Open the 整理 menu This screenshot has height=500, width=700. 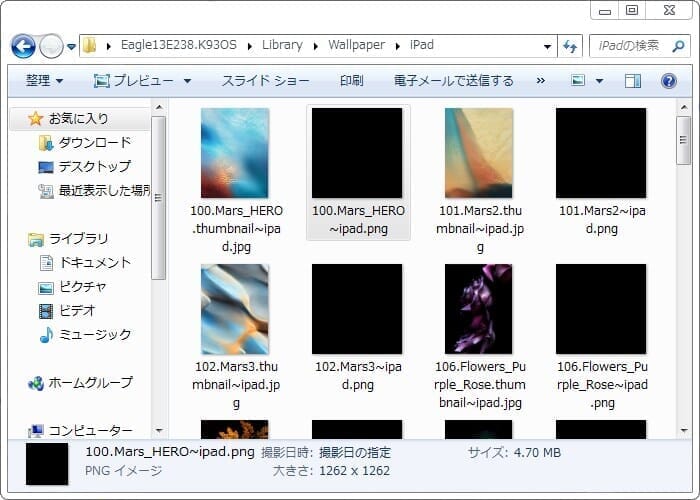[44, 81]
